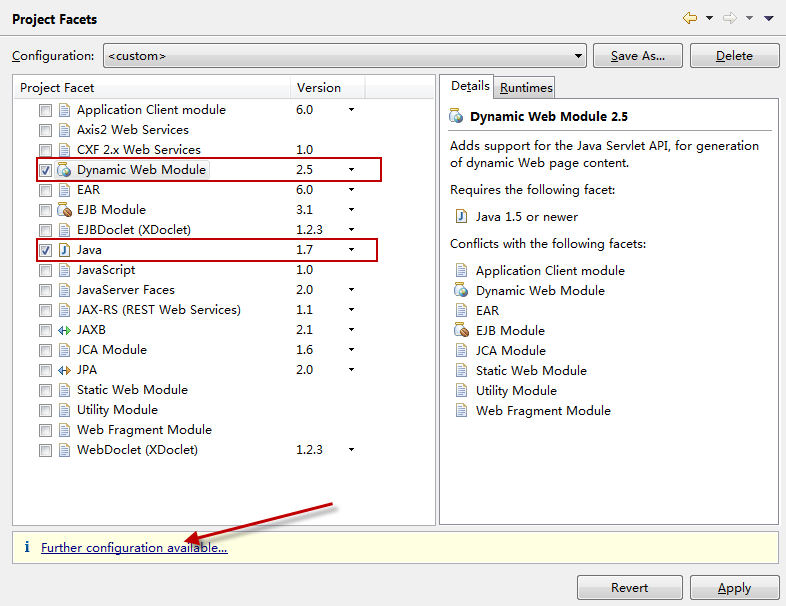Click the Delete configuration button
The image size is (786, 606).
734,56
